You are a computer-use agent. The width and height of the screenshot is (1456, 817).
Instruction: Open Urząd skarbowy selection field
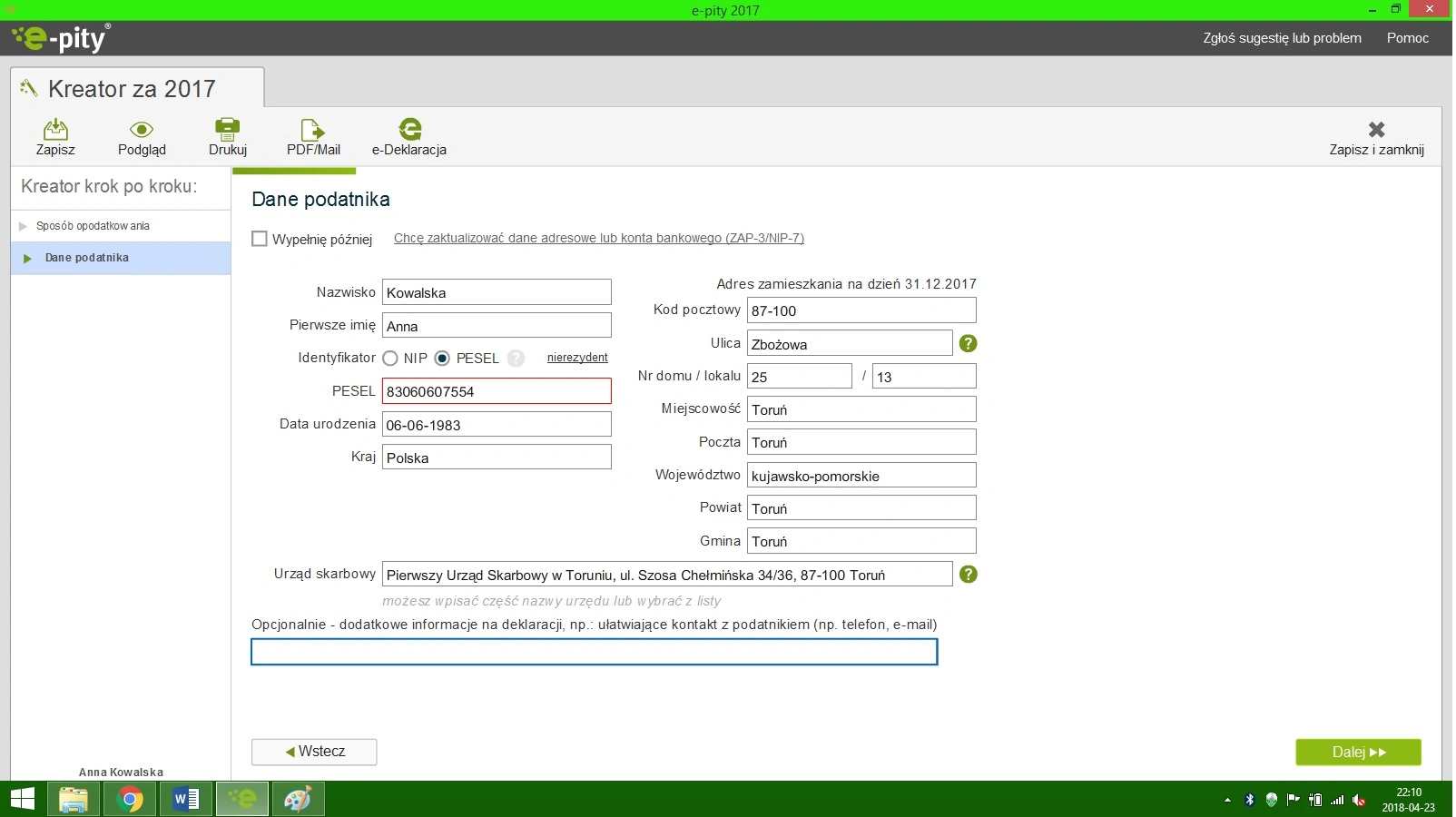667,574
